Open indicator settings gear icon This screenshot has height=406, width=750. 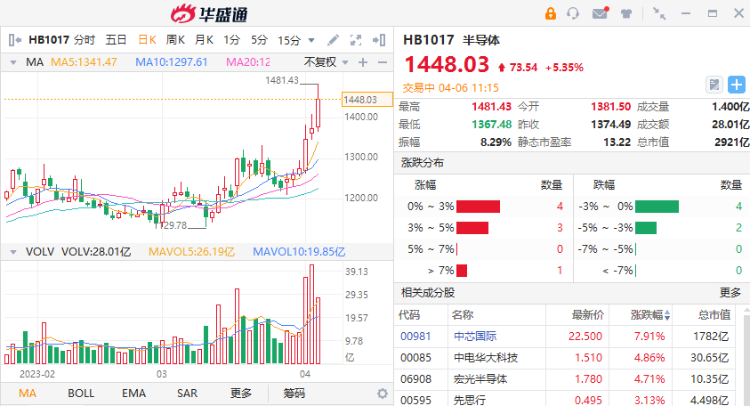(x=382, y=394)
